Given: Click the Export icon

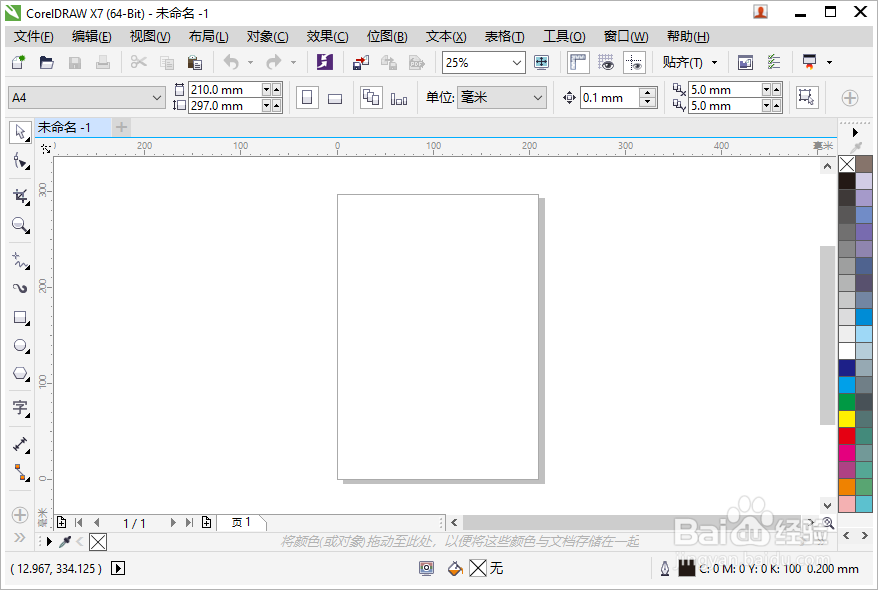Looking at the screenshot, I should [x=389, y=62].
